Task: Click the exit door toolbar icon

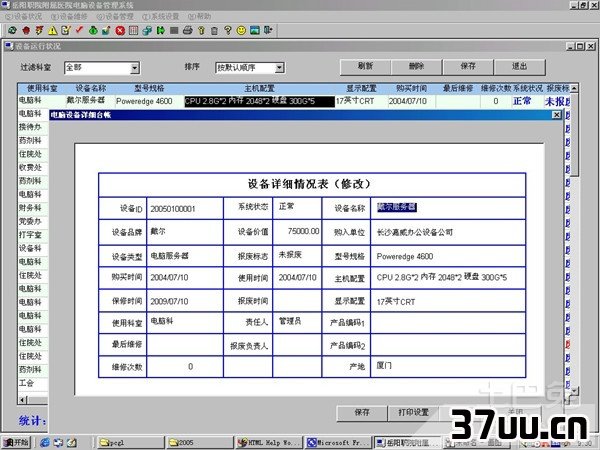Action: coord(268,30)
